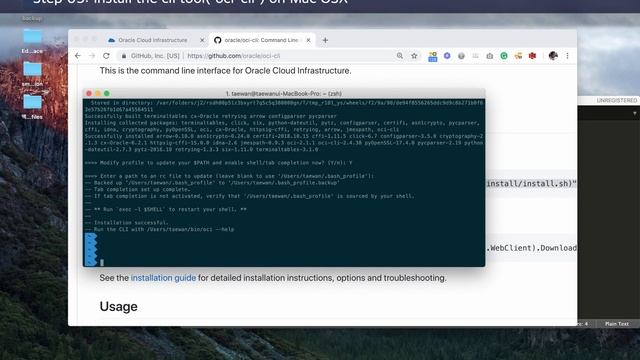Image resolution: width=640 pixels, height=360 pixels.
Task: Click install/install.sh code snippet
Action: pyautogui.click(x=531, y=184)
